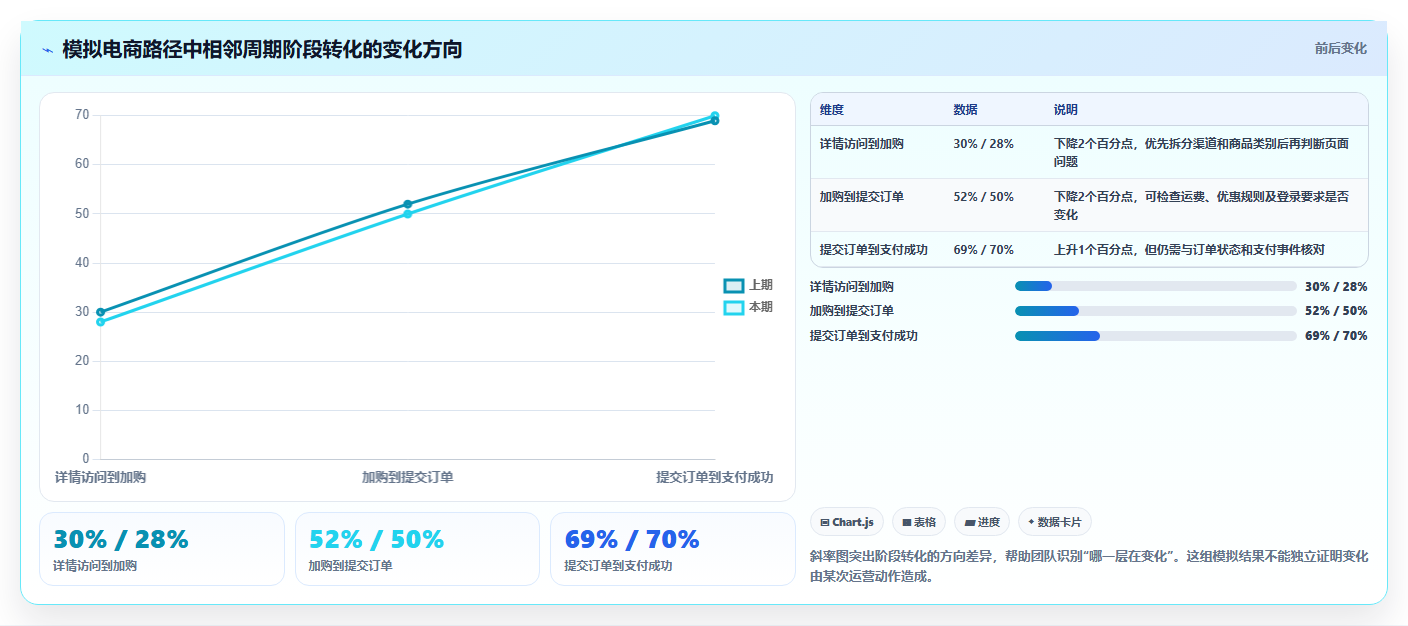Click x-axis label 详情访问到加购

point(100,478)
